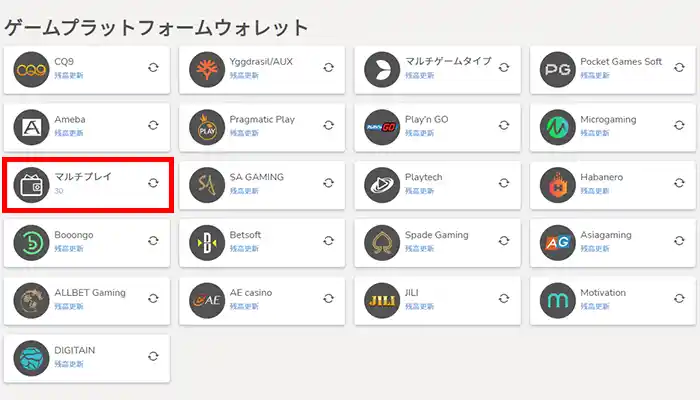Click 残高更新 link under Betsoft
Viewport: 700px width, 400px height.
(243, 249)
